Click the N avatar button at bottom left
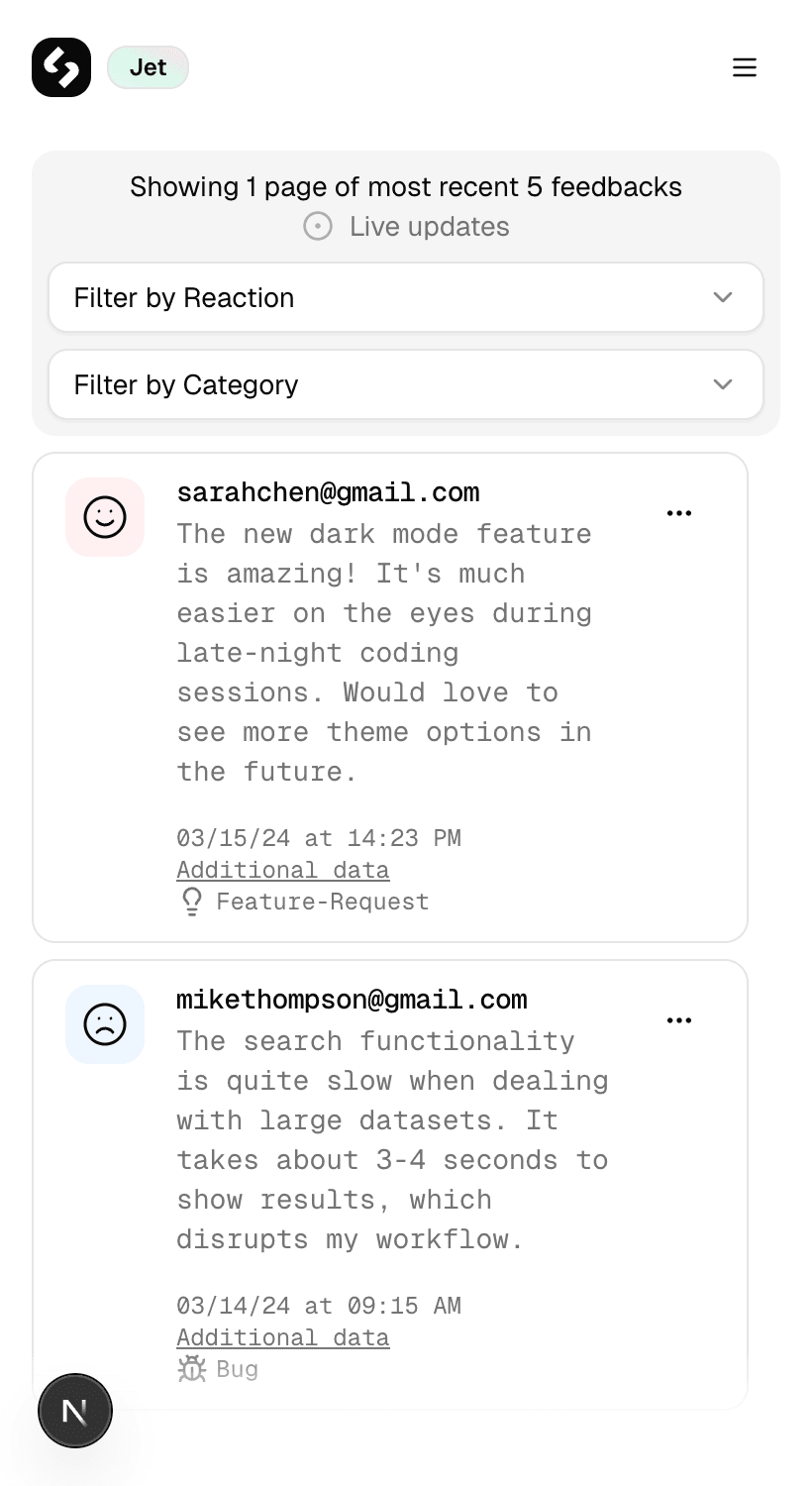Viewport: 812px width, 1486px height. [x=75, y=1410]
